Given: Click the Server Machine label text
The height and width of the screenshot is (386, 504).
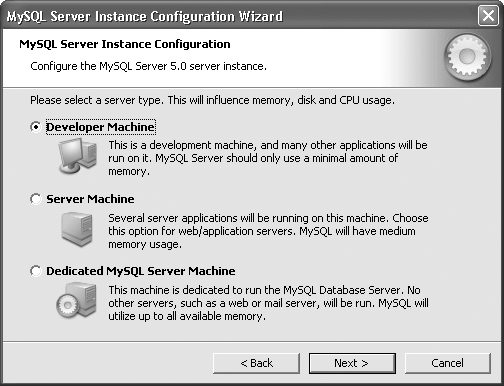Looking at the screenshot, I should (x=90, y=199).
